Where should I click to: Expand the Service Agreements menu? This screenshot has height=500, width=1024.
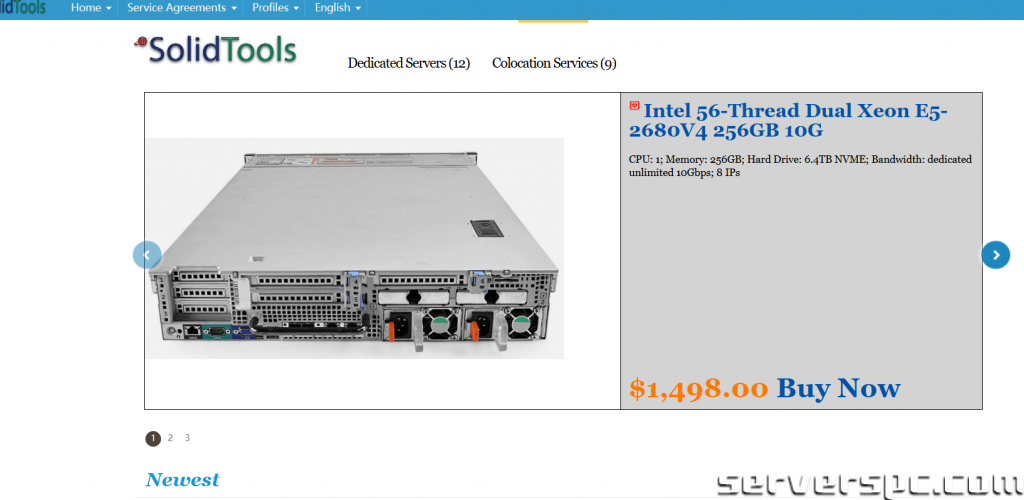(182, 8)
